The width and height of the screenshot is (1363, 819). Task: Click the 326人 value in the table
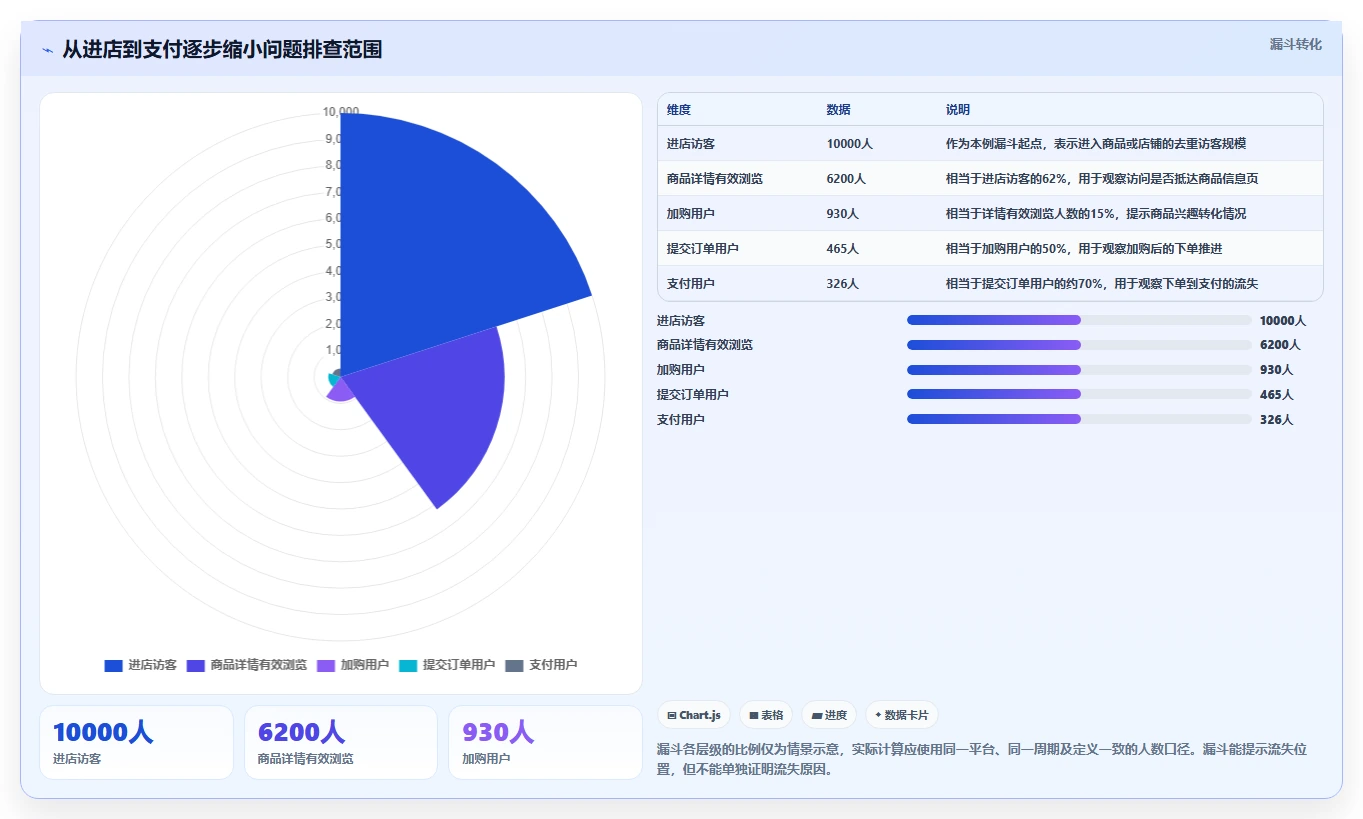tap(843, 284)
